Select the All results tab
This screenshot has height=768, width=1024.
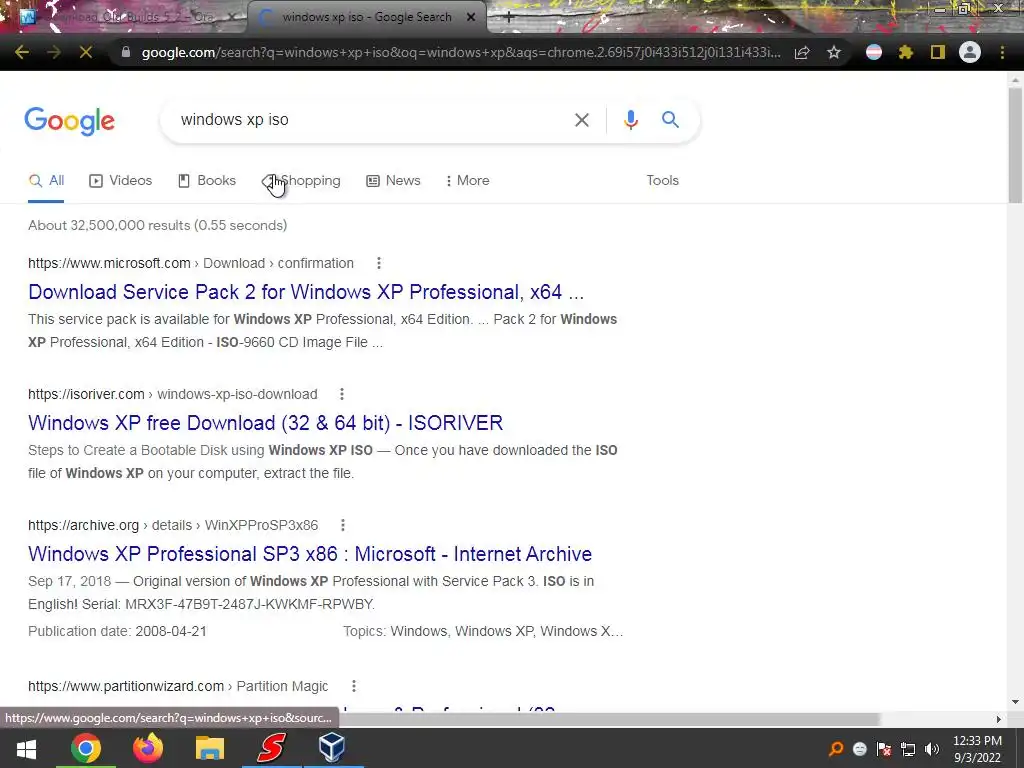point(46,181)
